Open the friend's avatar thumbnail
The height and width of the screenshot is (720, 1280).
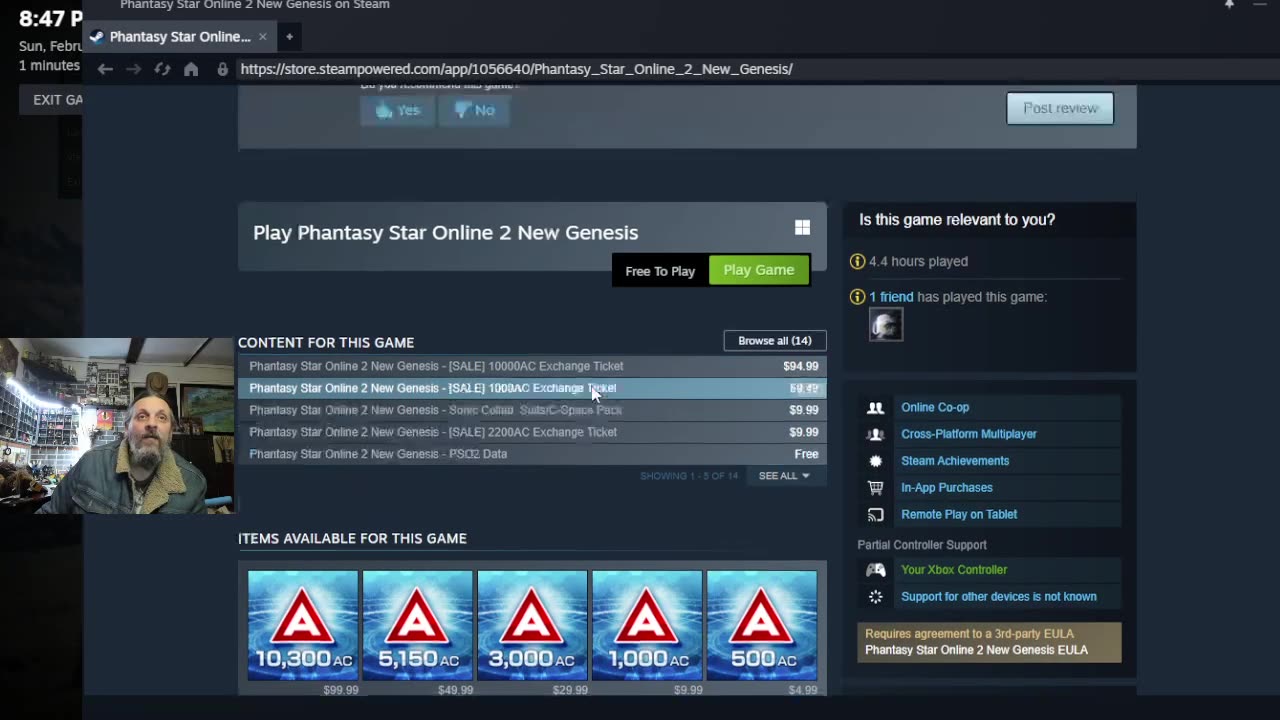tap(886, 325)
